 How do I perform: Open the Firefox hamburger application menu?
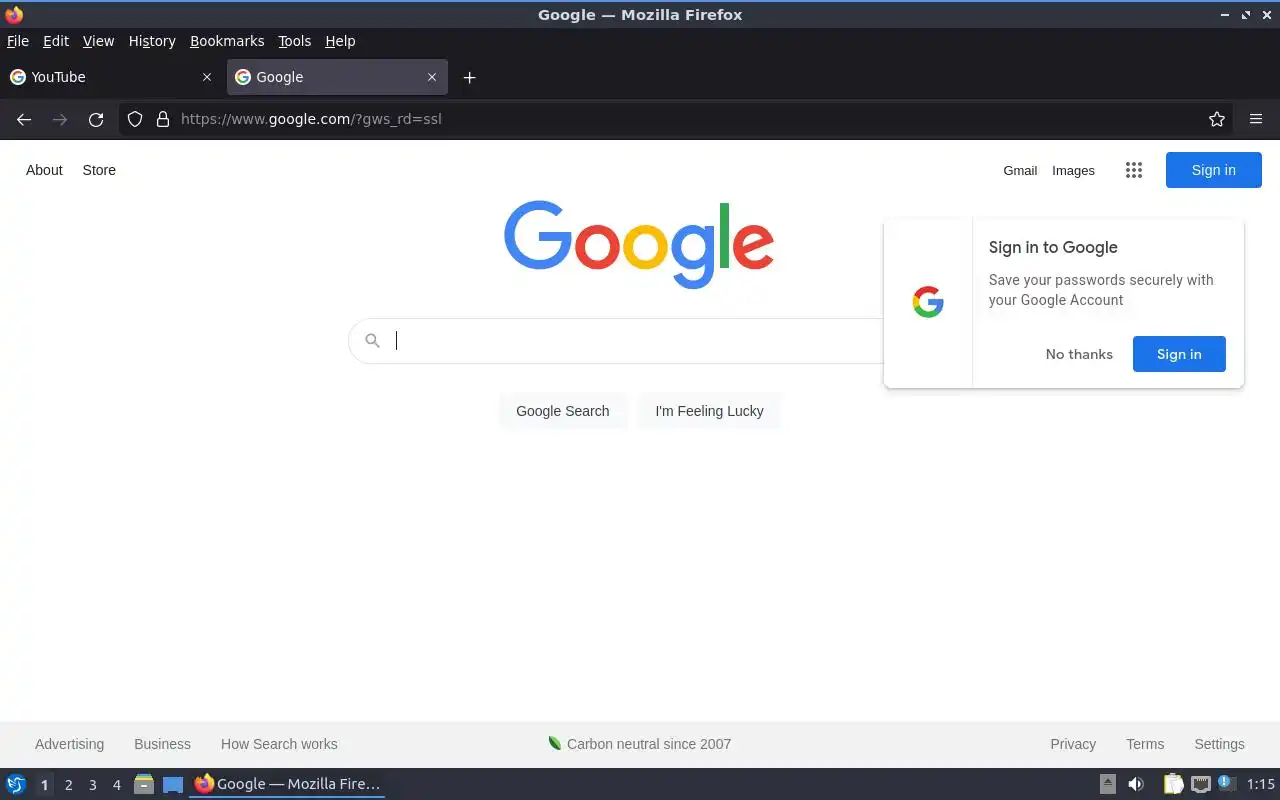click(1256, 119)
